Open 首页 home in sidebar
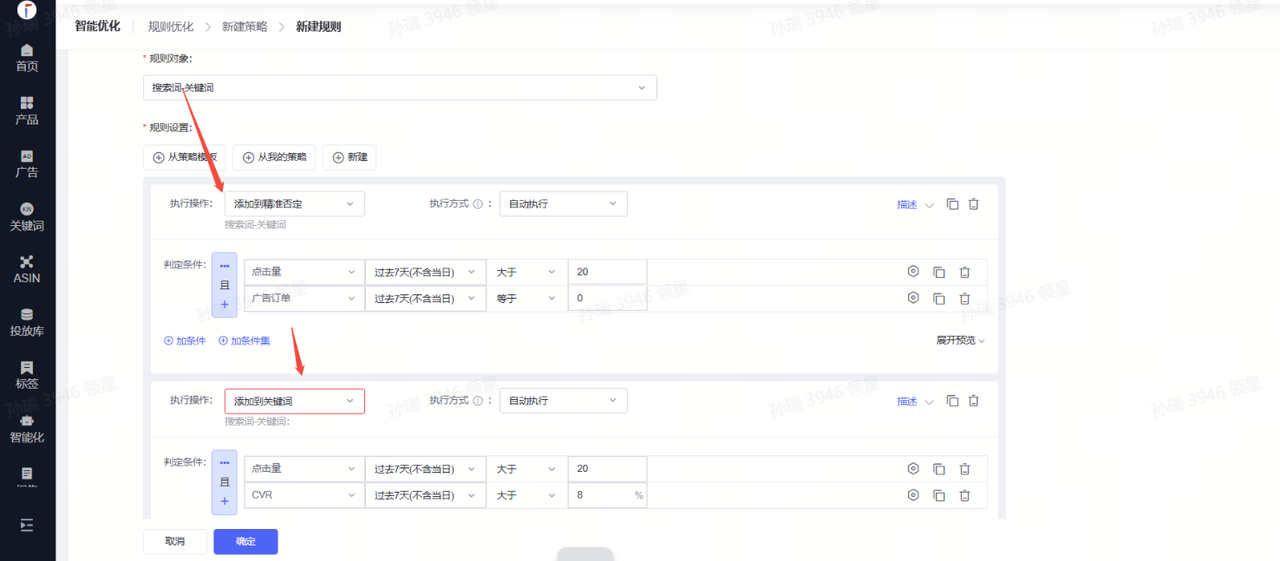 click(27, 58)
